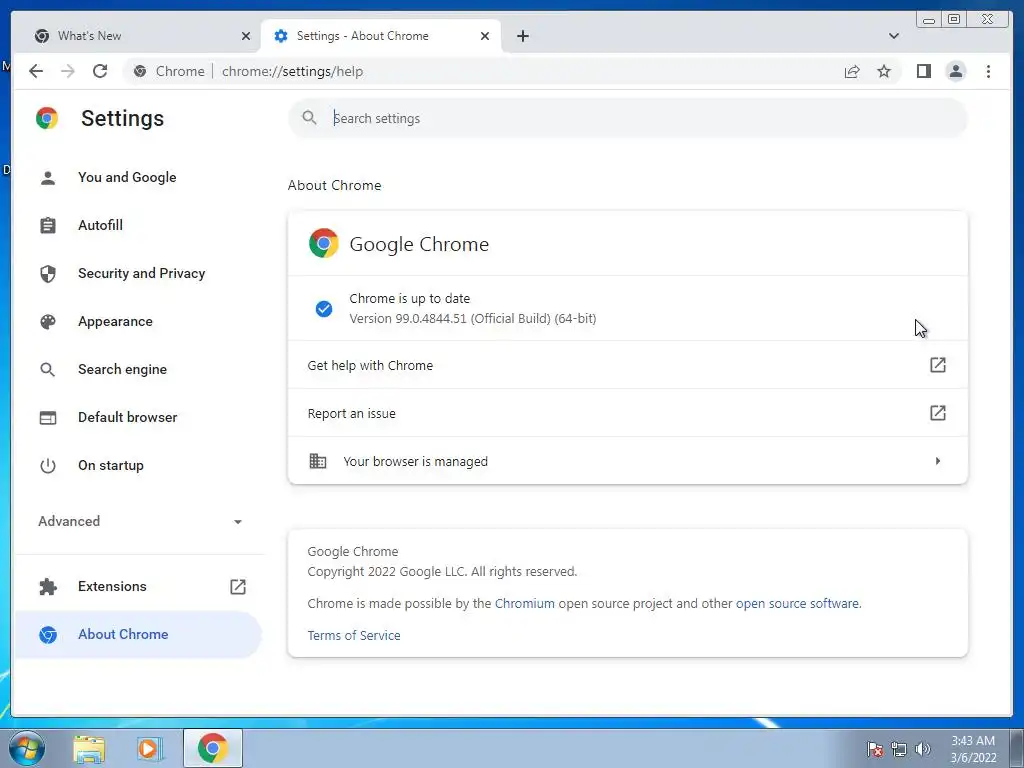
Task: Open the Chromium project link
Action: coord(524,603)
